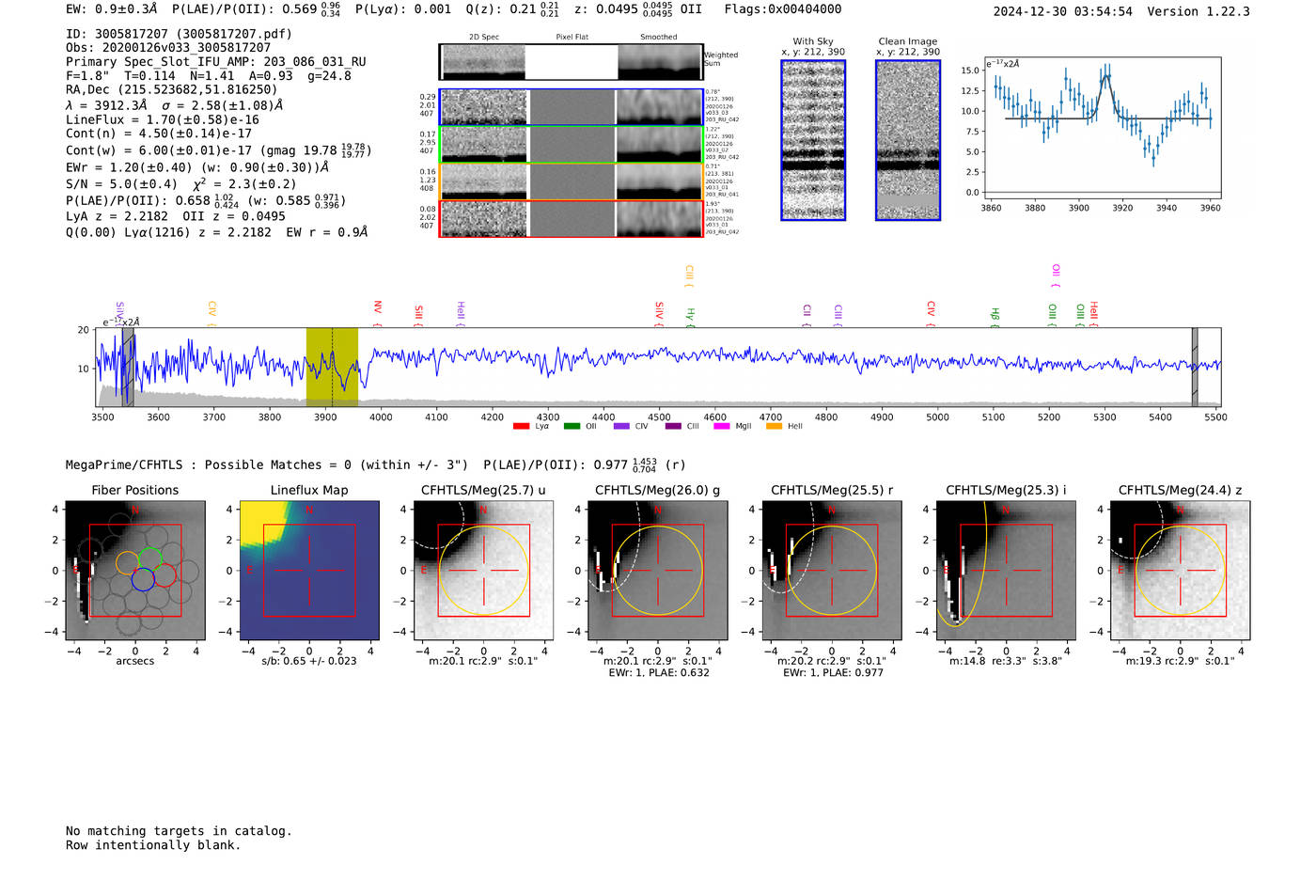Screen dimensions: 1316x896
Task: Click the 'Primary Spec_Slot_IFU_AMP' line
Action: tap(216, 62)
